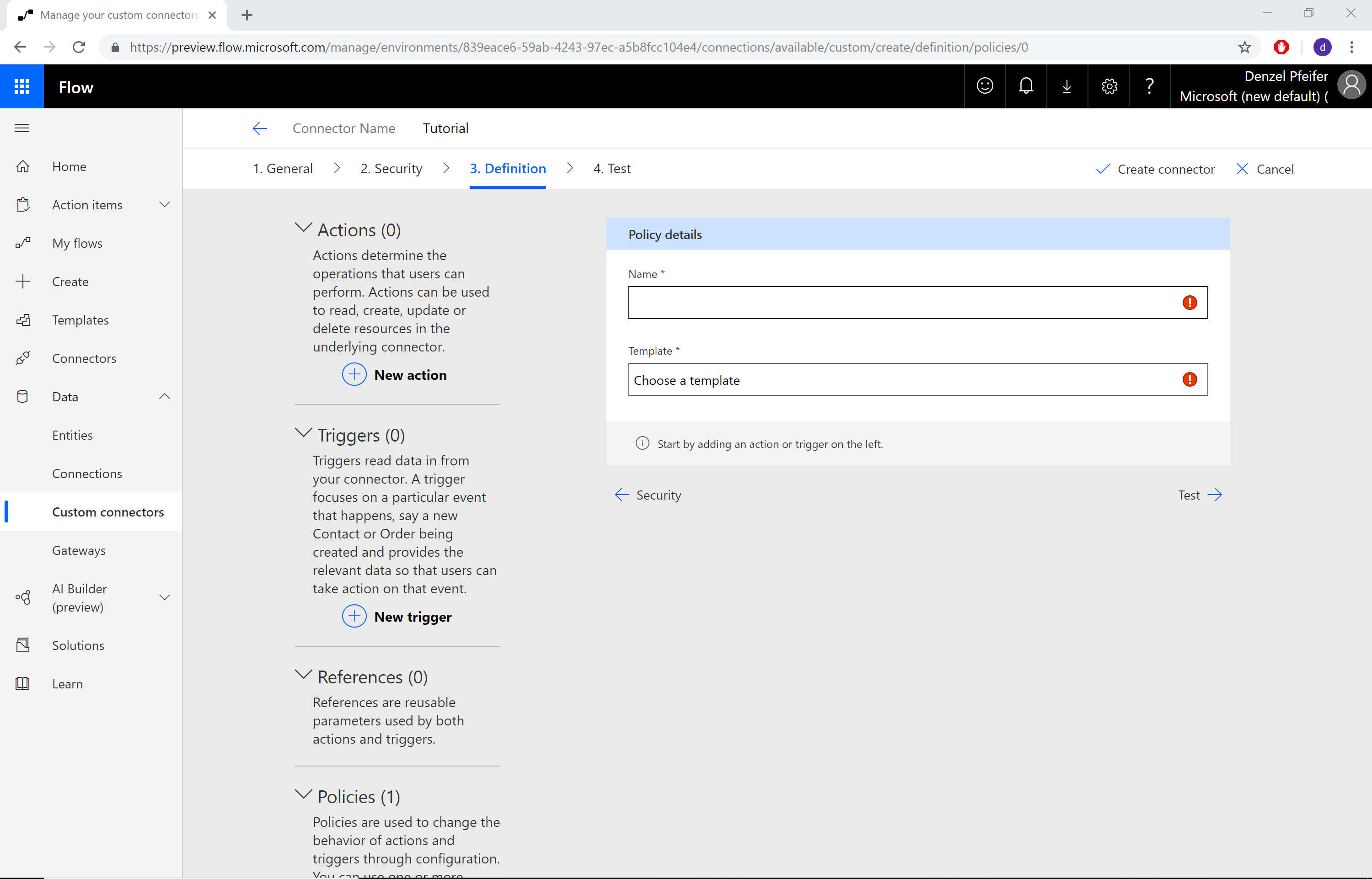Image resolution: width=1372 pixels, height=879 pixels.
Task: Click the Create connector checkmark icon
Action: (1100, 168)
